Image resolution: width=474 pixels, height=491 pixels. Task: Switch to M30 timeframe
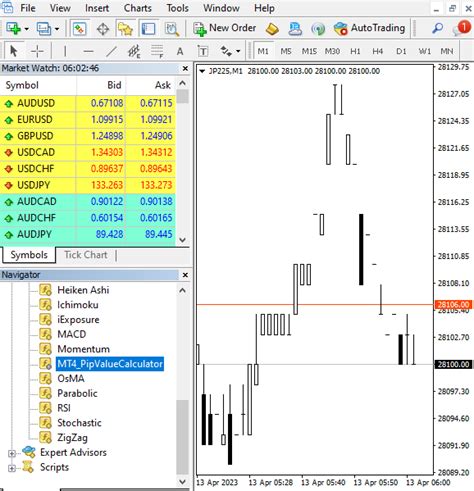click(x=332, y=51)
